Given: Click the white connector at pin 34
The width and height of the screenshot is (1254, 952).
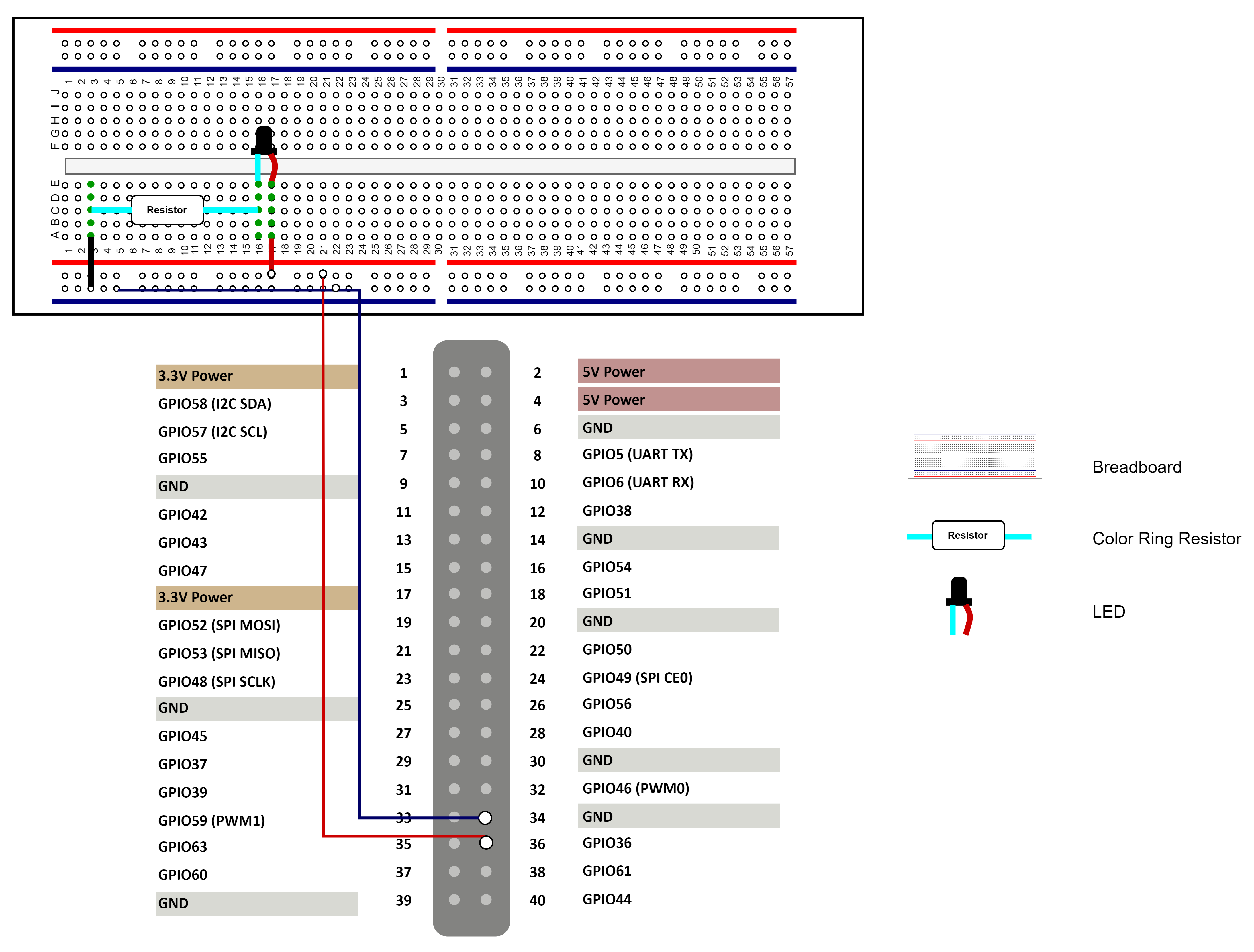Looking at the screenshot, I should coord(485,818).
